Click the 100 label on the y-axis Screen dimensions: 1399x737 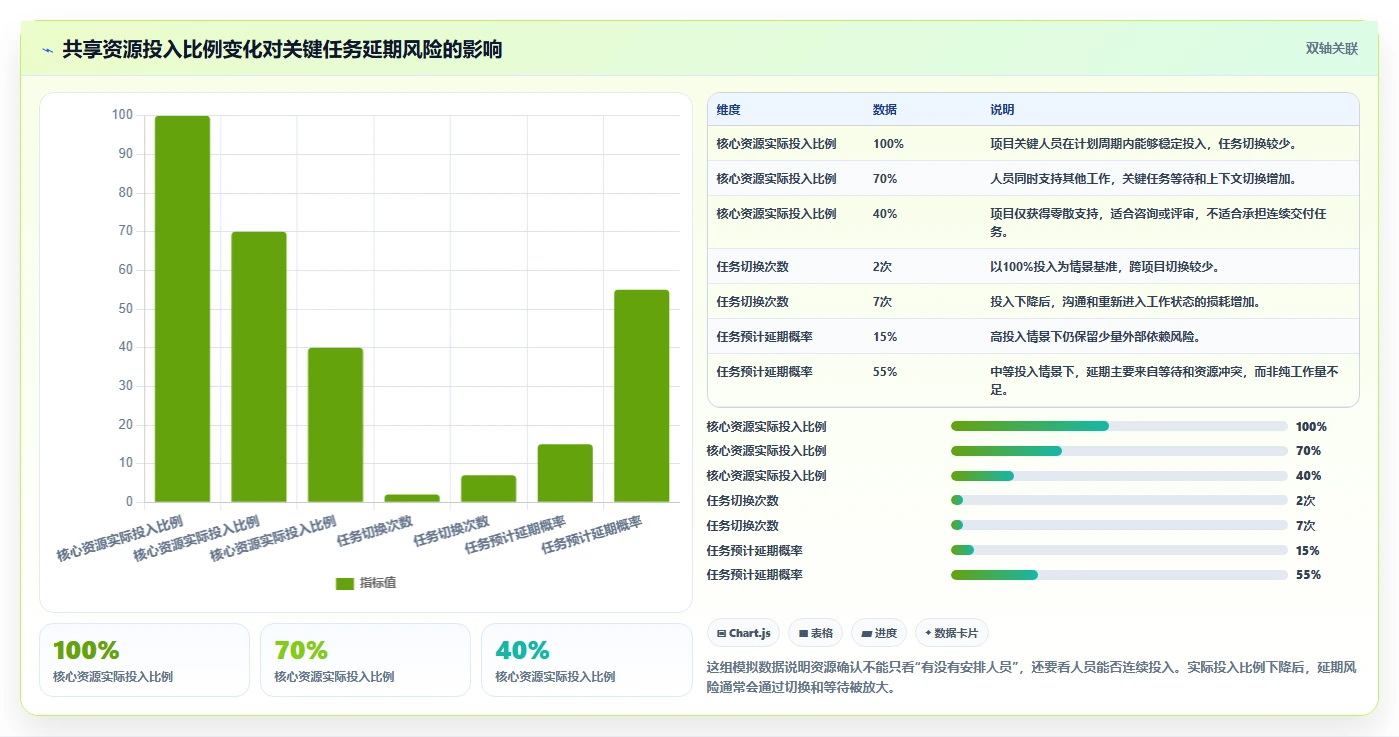pos(122,115)
